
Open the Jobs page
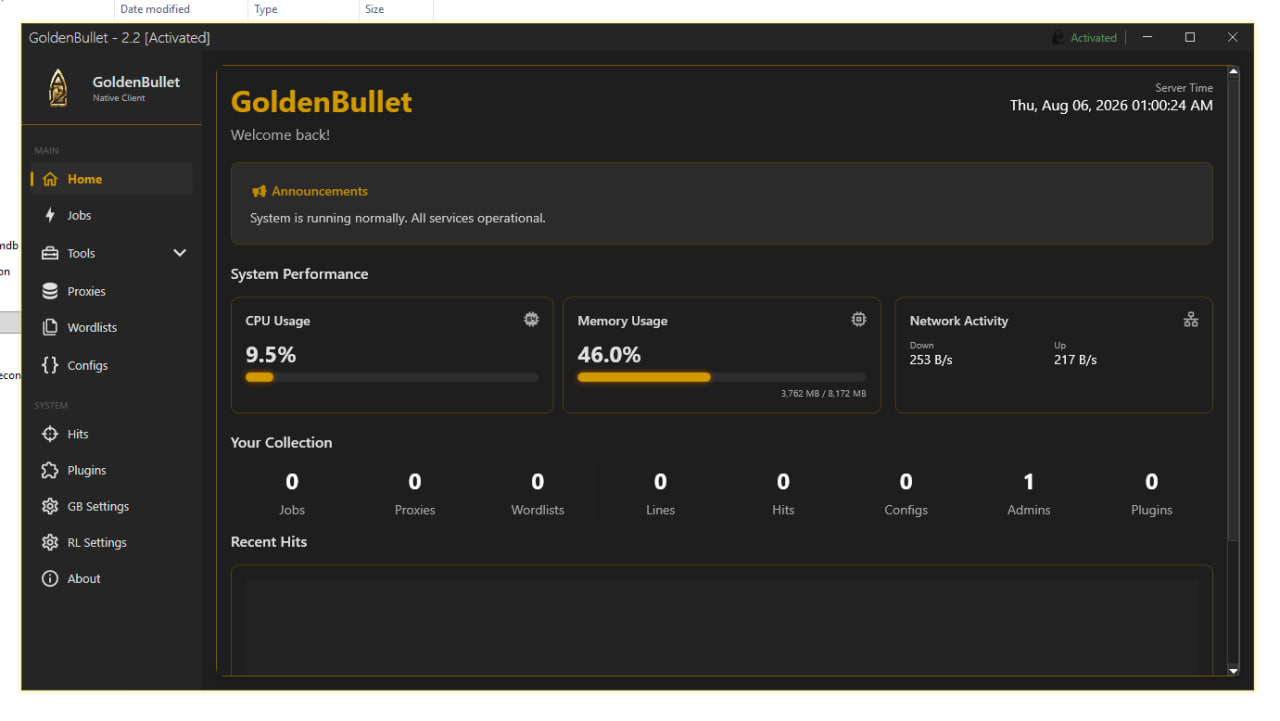tap(112, 215)
